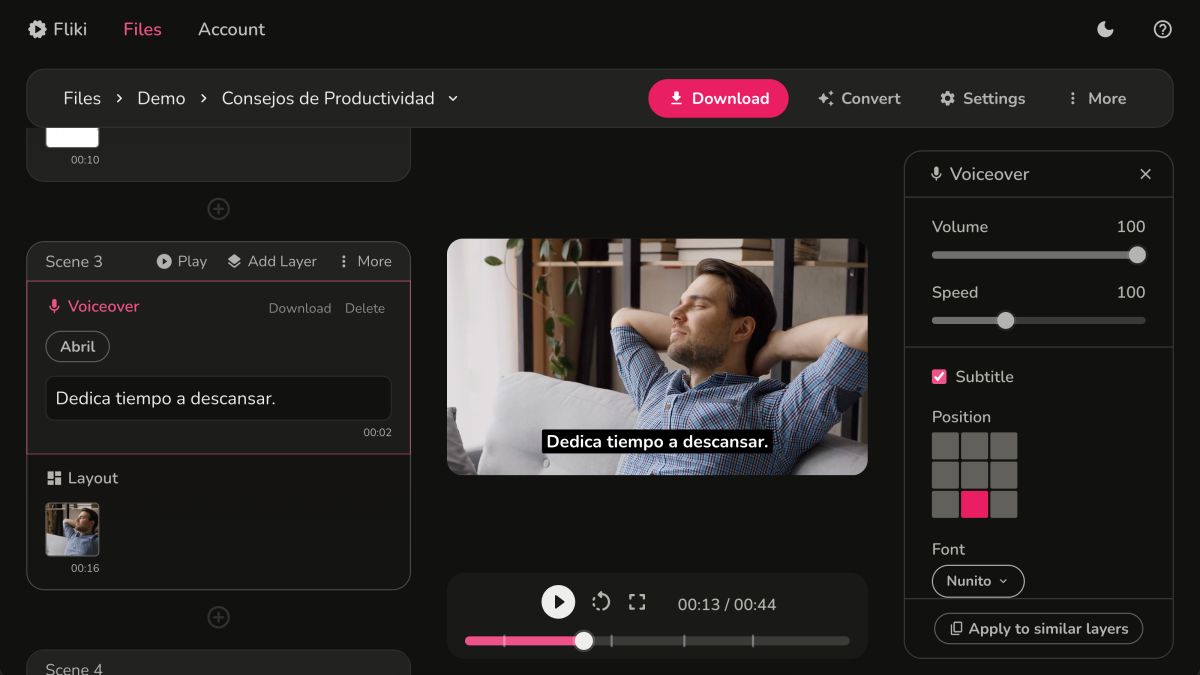Play Scene 3
The height and width of the screenshot is (675, 1200).
pyautogui.click(x=182, y=261)
